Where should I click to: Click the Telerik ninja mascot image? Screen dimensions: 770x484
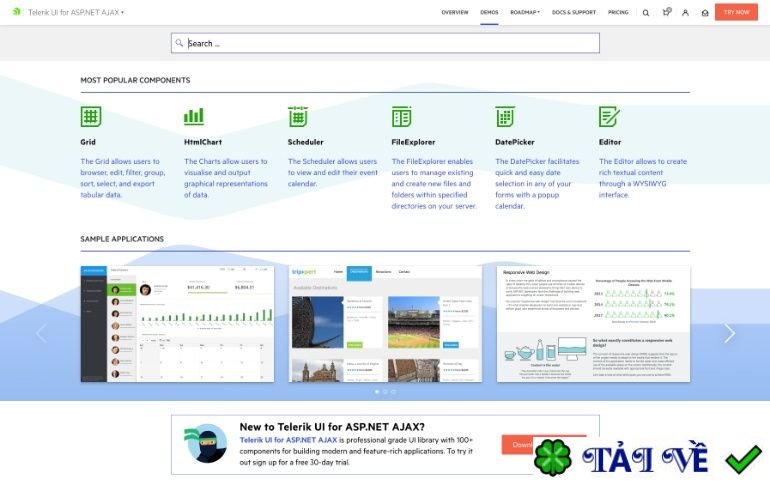pos(206,444)
